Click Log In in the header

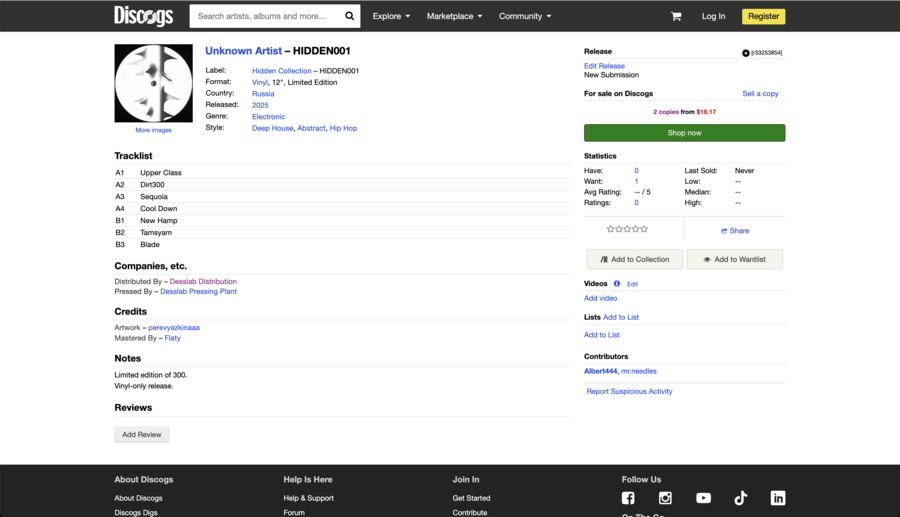coord(713,16)
